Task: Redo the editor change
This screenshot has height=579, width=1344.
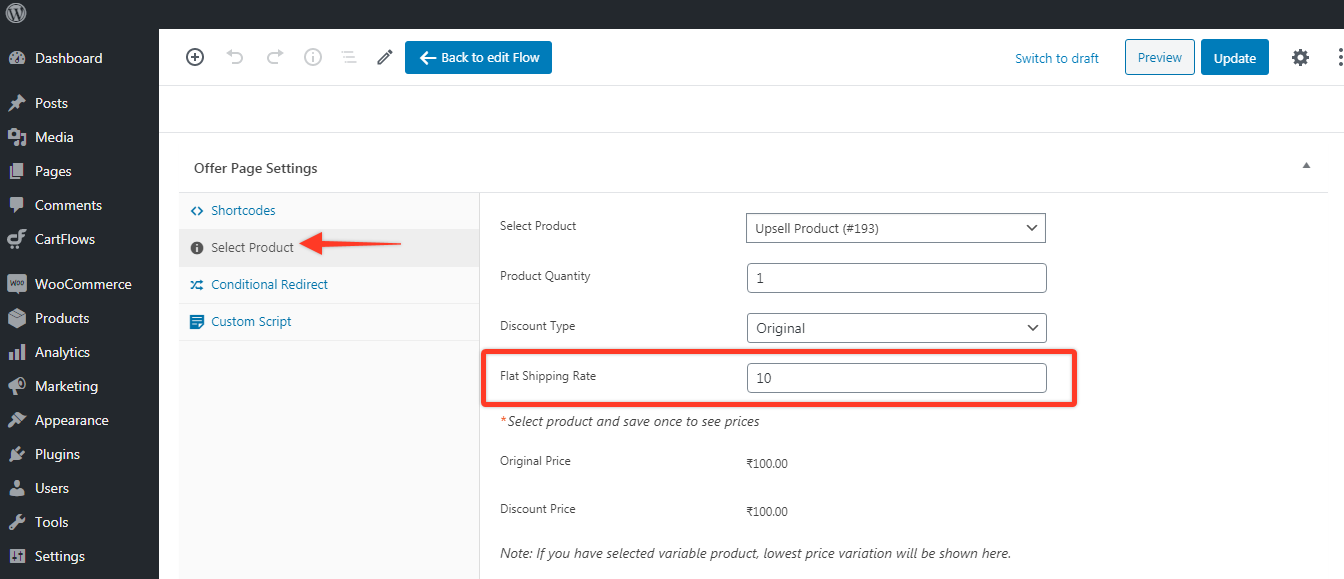Action: [x=274, y=57]
